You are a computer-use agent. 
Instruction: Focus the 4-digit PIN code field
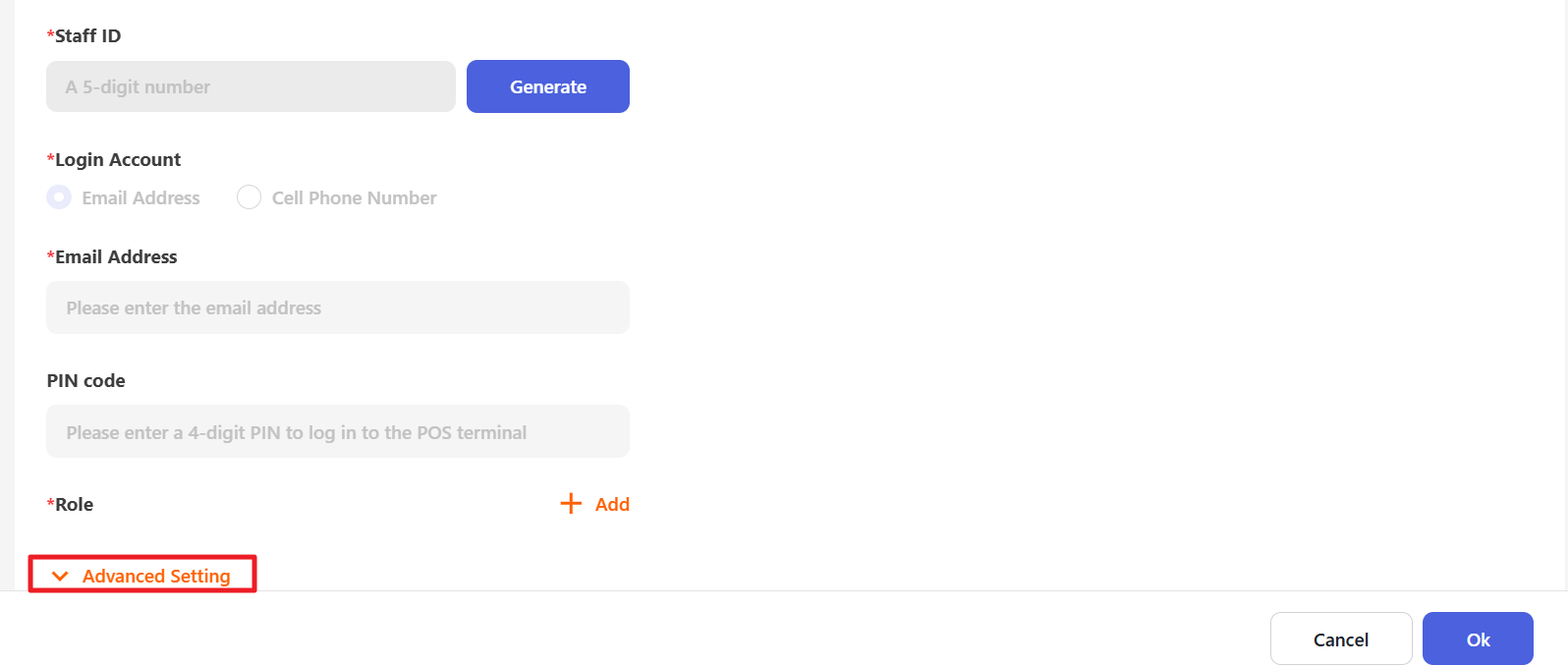click(x=337, y=432)
